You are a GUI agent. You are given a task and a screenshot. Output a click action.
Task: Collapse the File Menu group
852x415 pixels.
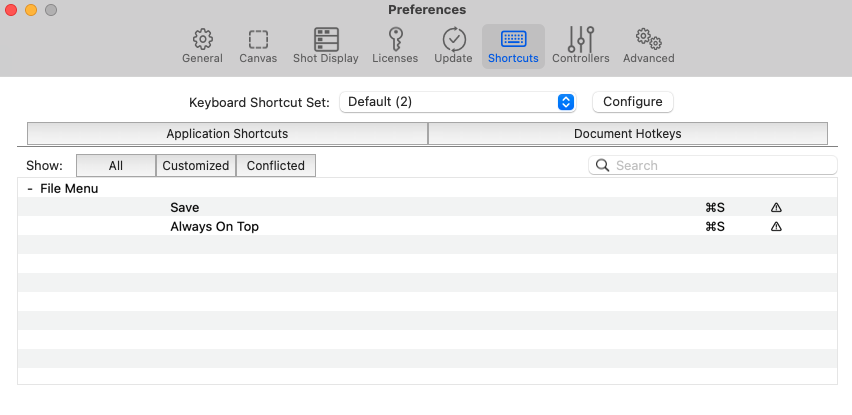30,189
